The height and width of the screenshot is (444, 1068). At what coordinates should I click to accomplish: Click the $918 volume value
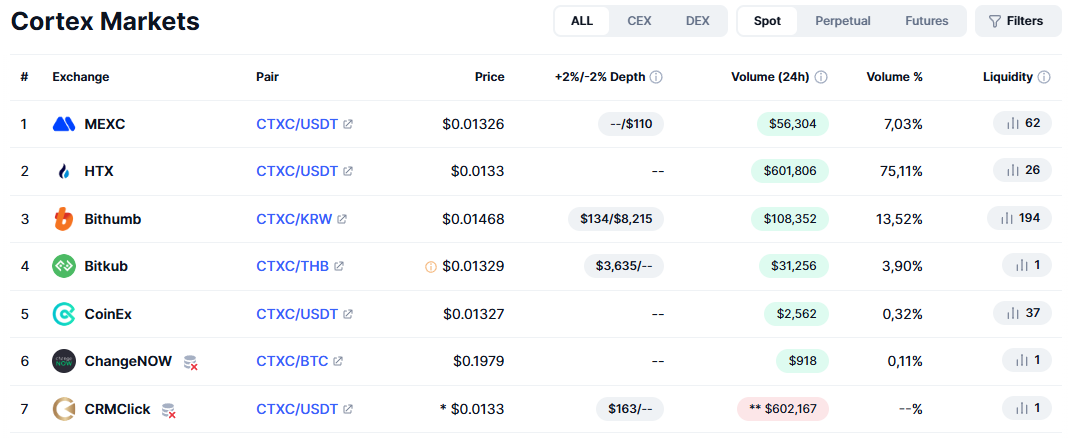[802, 361]
